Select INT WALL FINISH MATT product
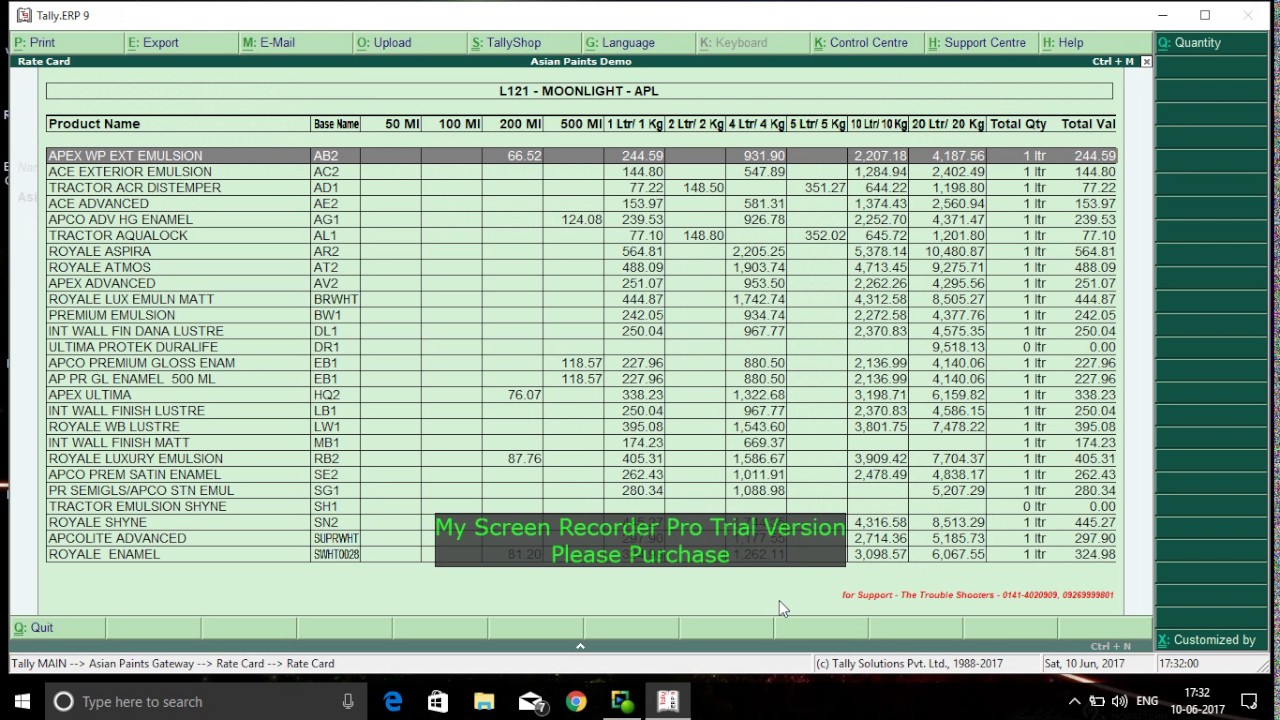This screenshot has height=720, width=1280. pos(119,443)
